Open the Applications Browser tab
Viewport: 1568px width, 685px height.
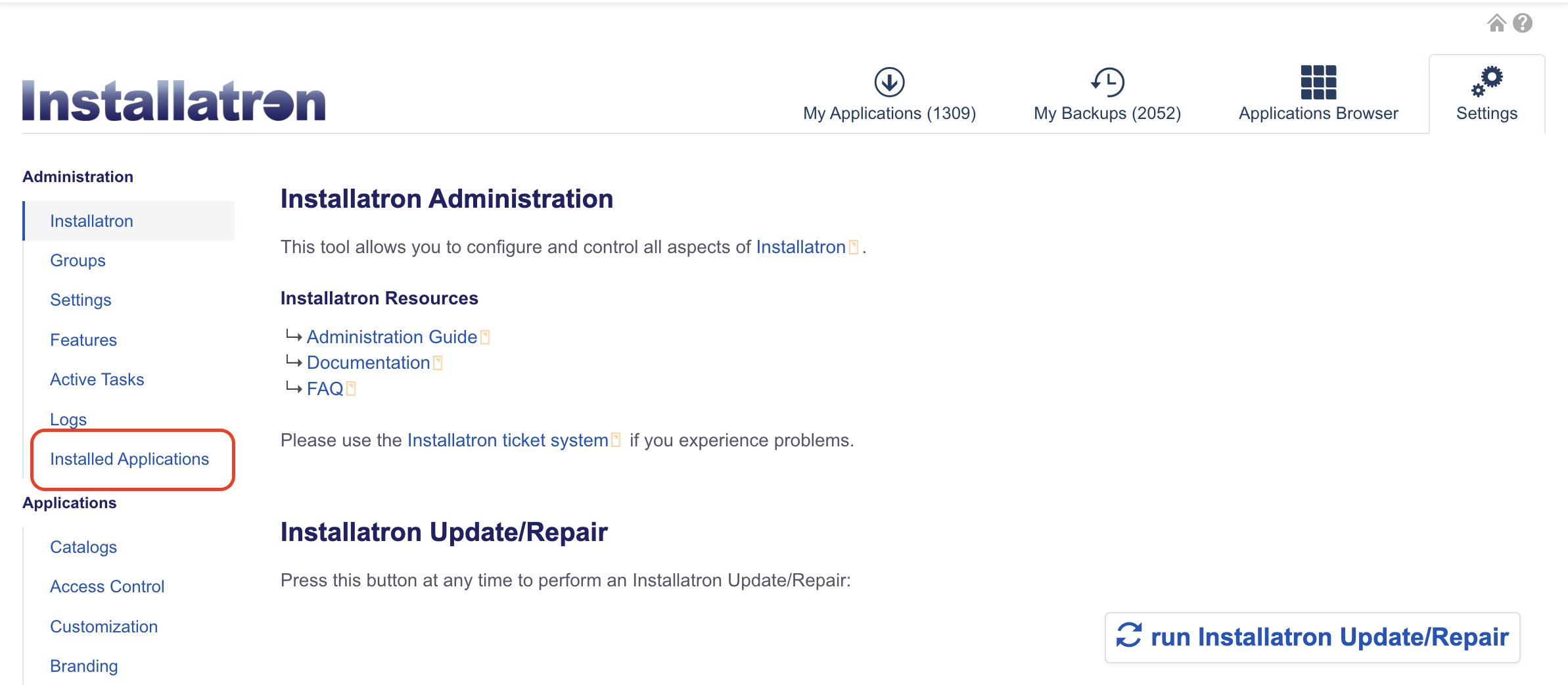coord(1318,95)
